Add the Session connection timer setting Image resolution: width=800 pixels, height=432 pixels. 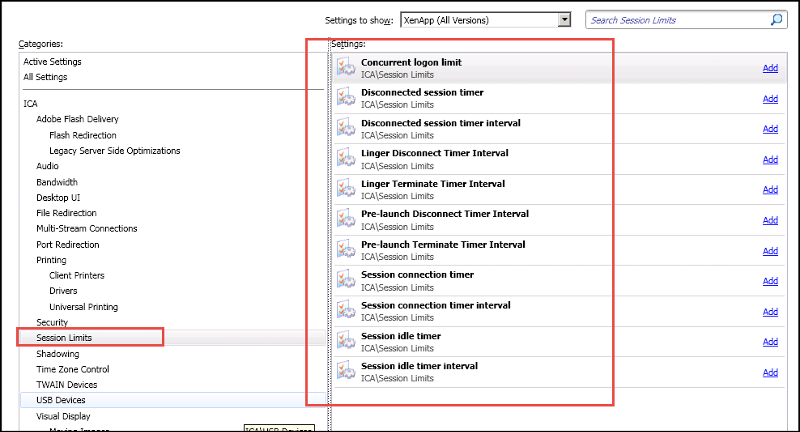tap(770, 281)
